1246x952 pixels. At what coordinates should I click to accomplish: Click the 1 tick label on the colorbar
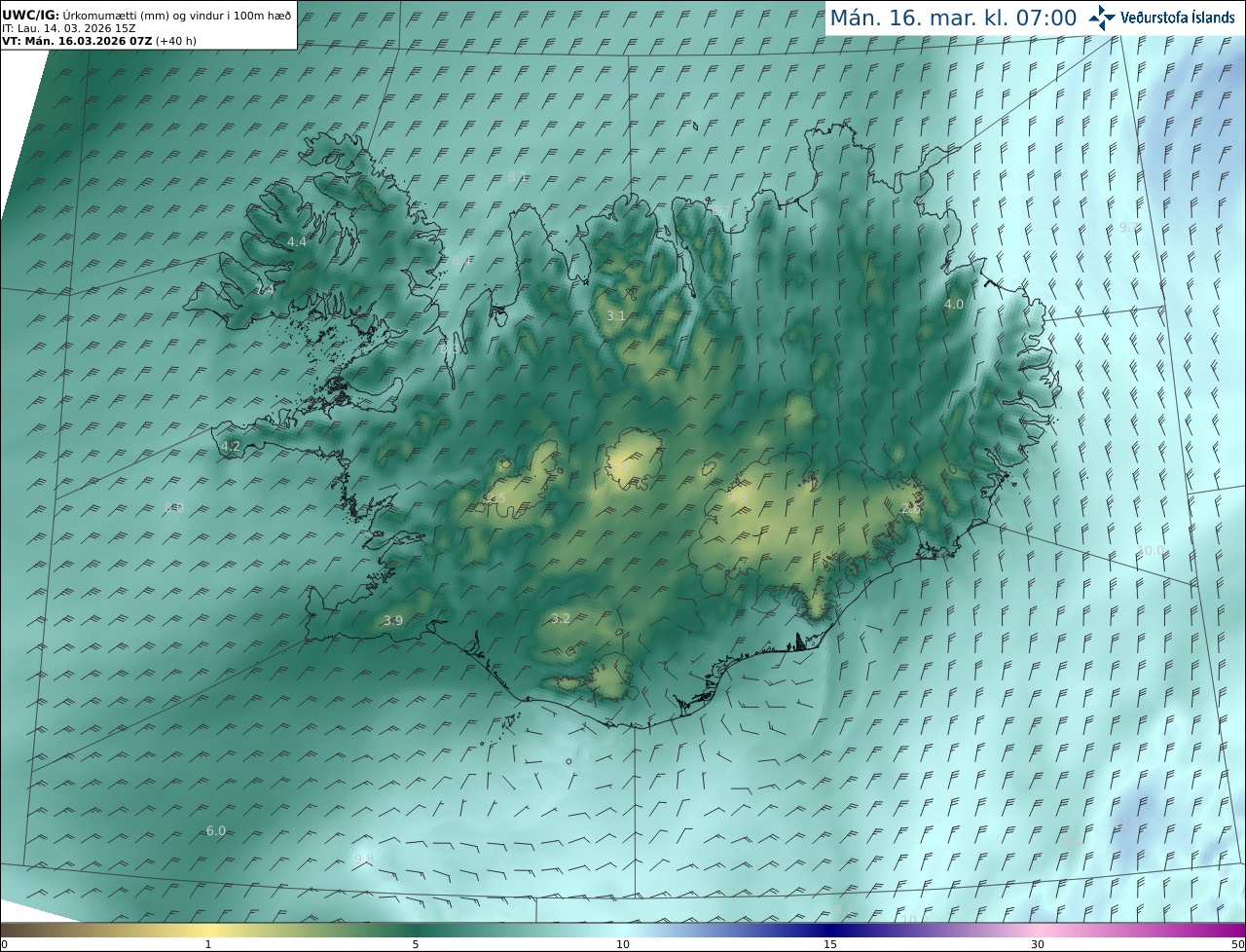208,944
